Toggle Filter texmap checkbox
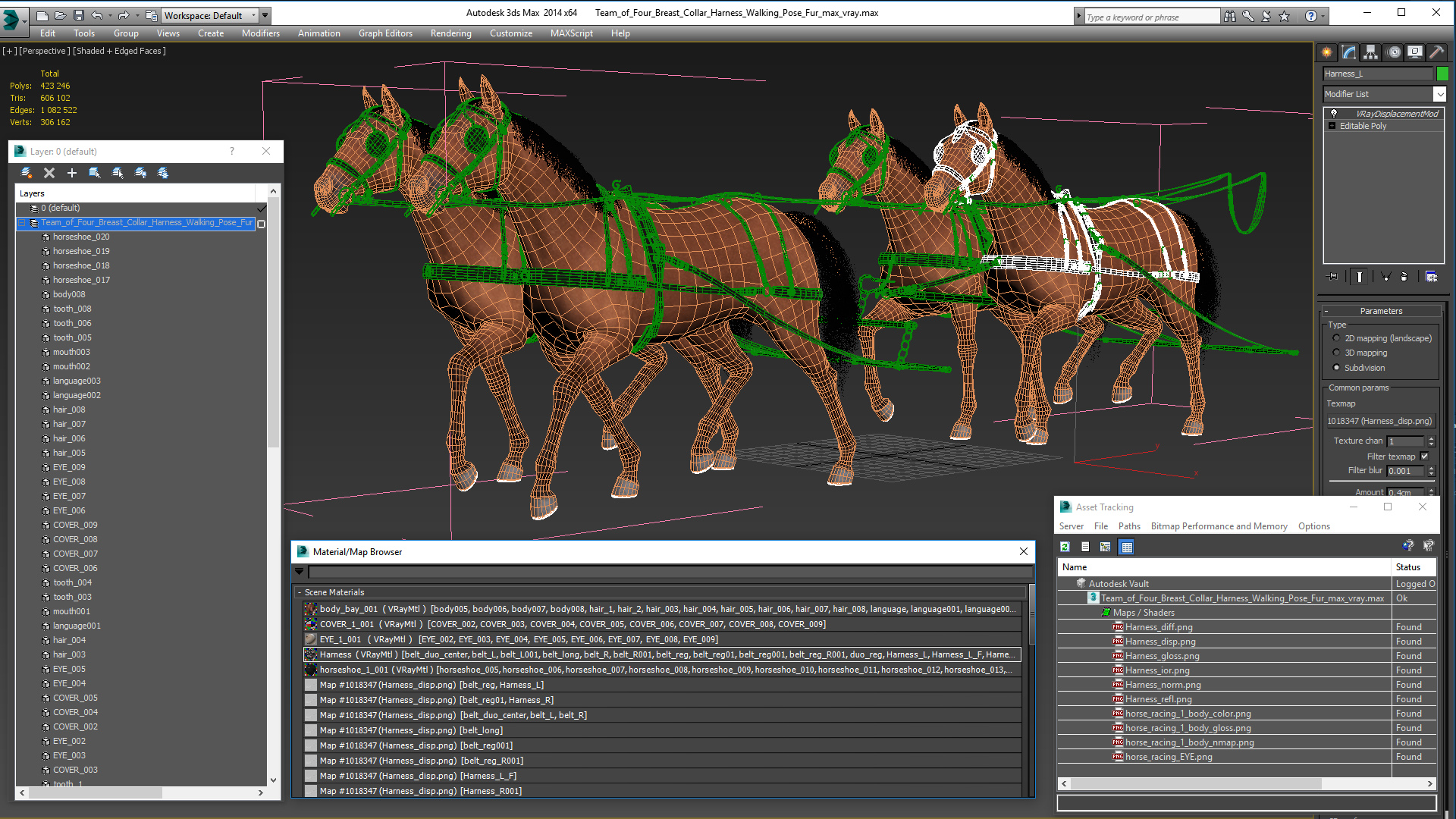This screenshot has height=819, width=1456. pos(1424,457)
